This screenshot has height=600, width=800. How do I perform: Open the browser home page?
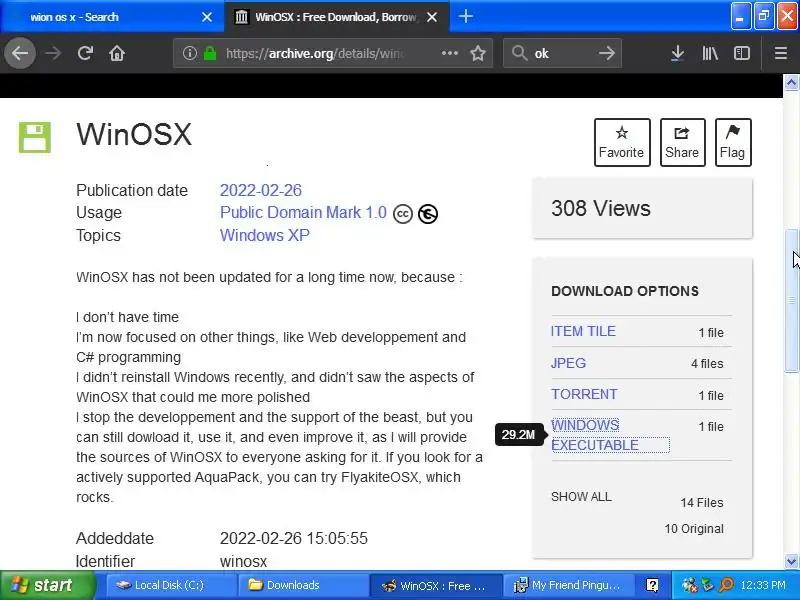pos(117,53)
